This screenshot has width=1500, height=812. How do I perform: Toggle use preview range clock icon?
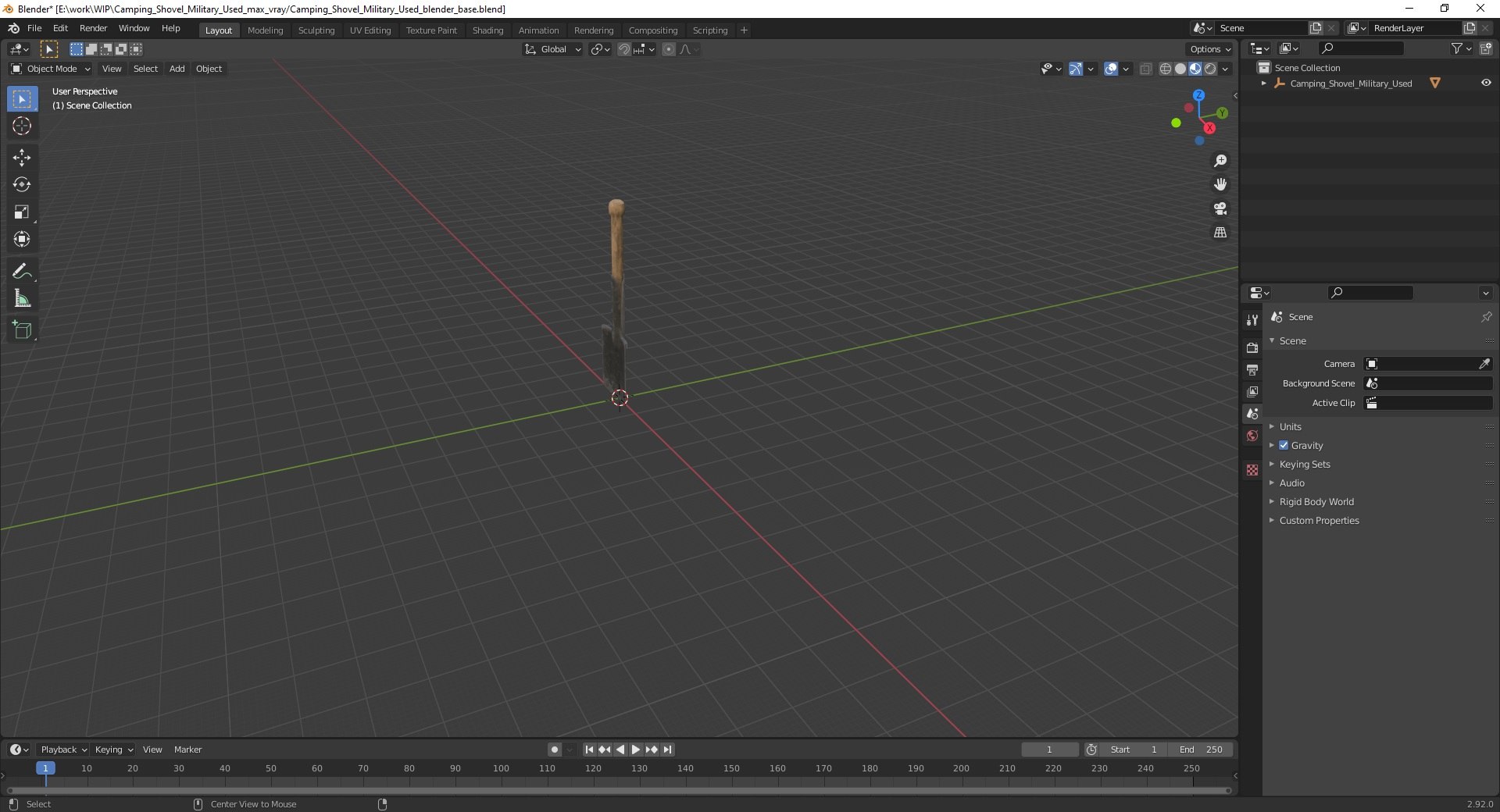tap(1091, 750)
